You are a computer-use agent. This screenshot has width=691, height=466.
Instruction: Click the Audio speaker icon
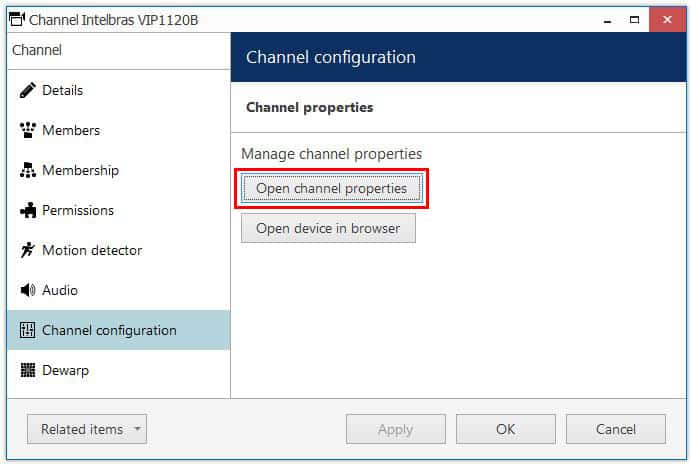27,291
